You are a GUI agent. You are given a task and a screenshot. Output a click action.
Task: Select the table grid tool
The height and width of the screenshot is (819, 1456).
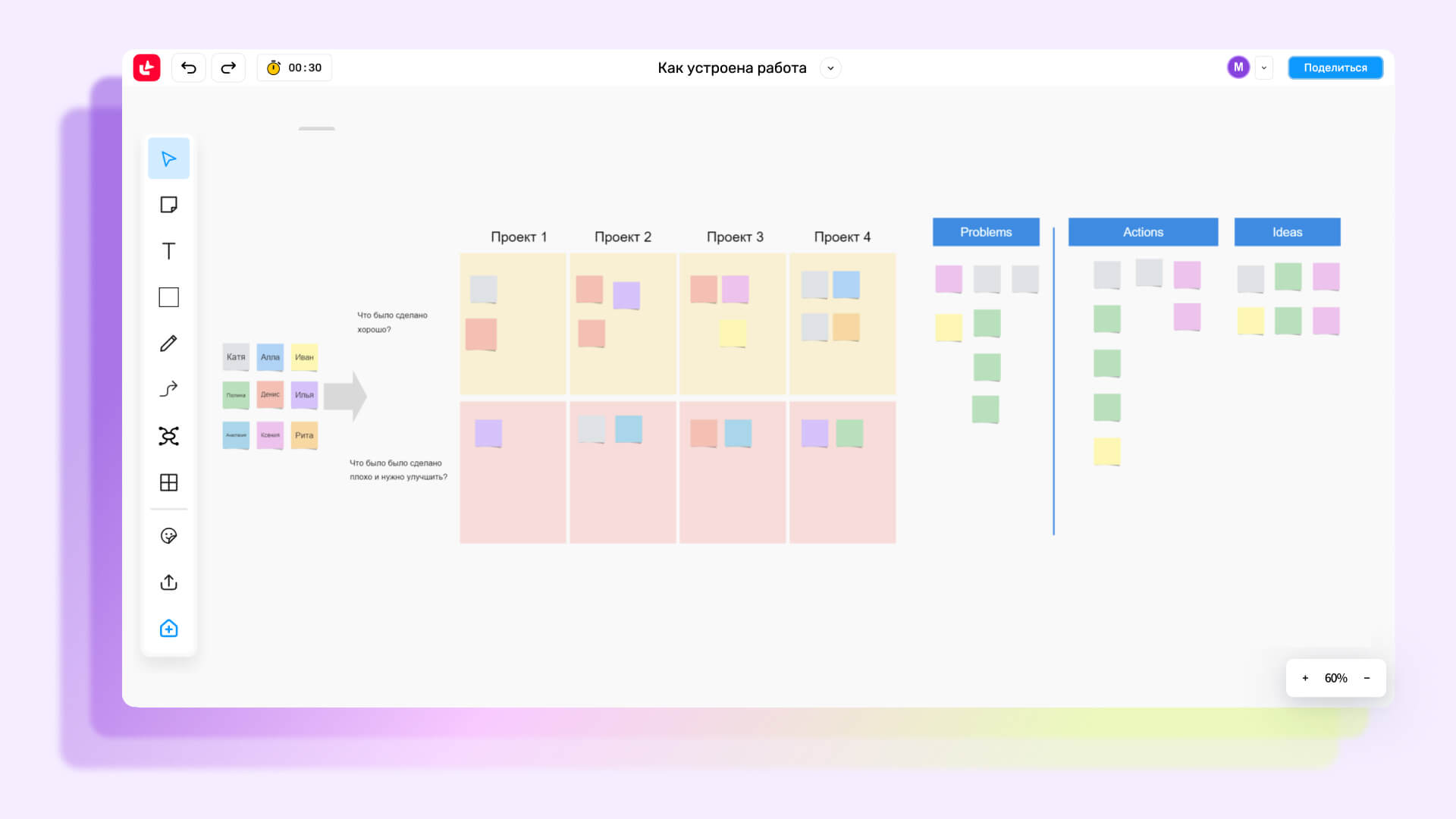point(168,482)
